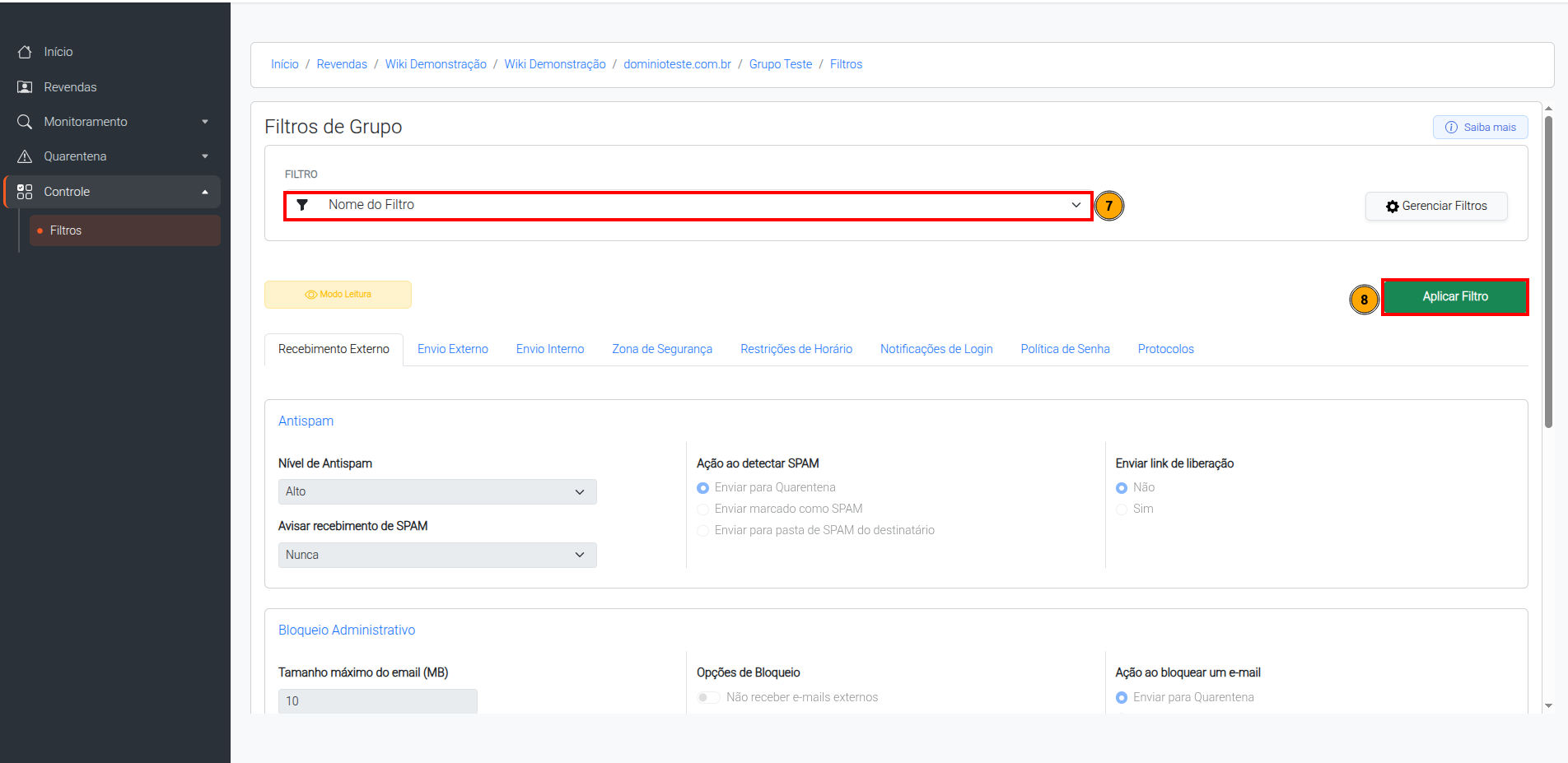This screenshot has width=1568, height=763.
Task: Click the Bloqueio Administrativo section heading
Action: pos(347,630)
